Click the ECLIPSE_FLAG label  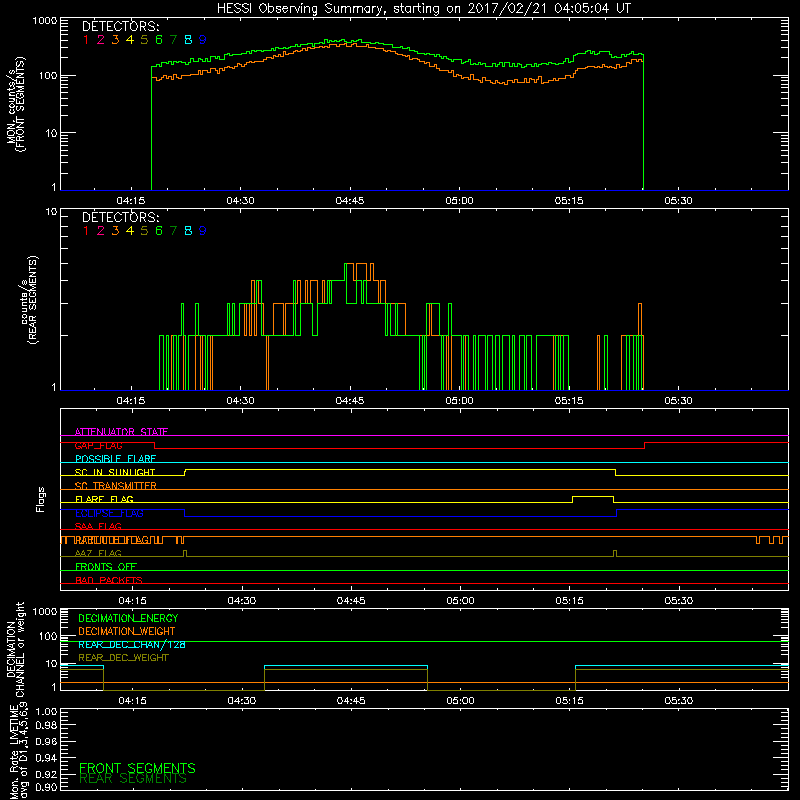pos(109,513)
